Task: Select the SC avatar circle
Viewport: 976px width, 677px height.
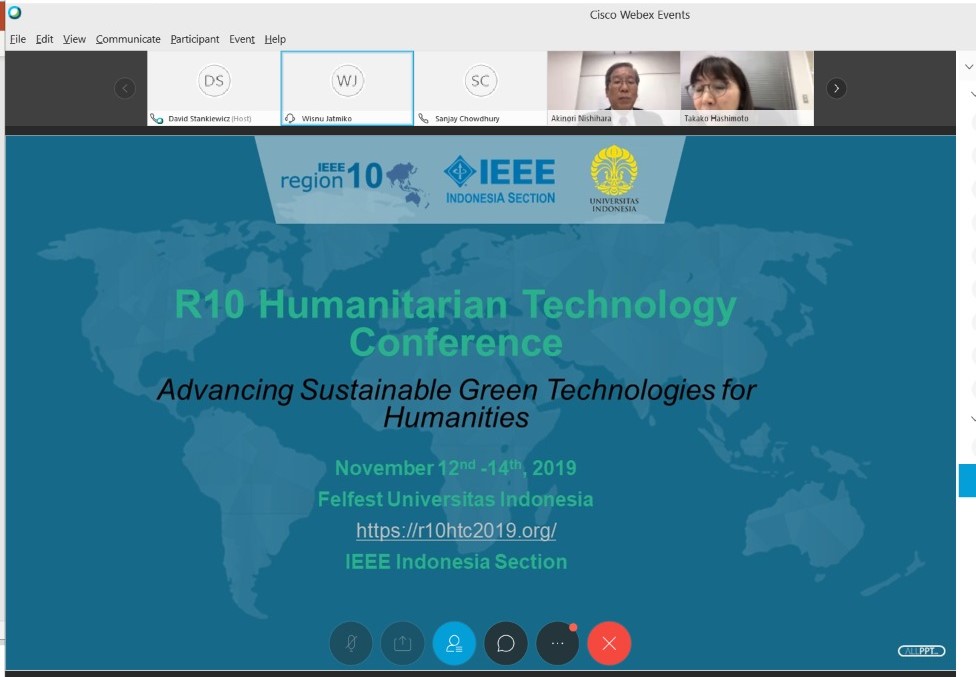Action: click(x=481, y=81)
